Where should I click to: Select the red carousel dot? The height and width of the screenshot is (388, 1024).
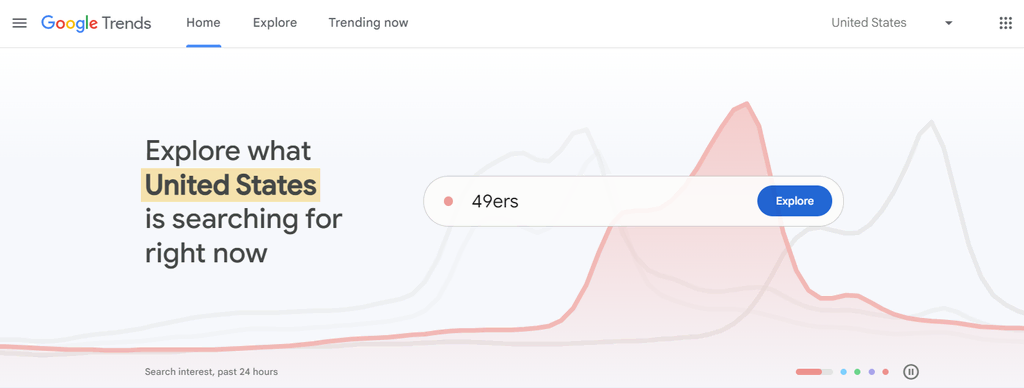click(886, 372)
